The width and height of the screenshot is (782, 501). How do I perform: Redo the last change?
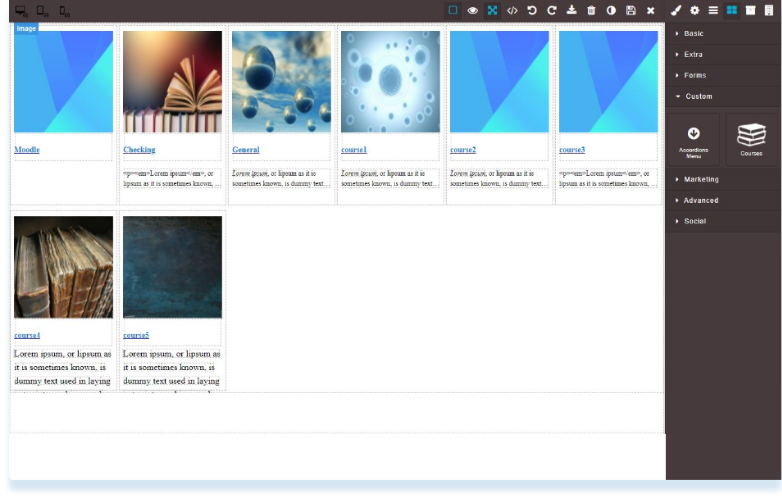click(552, 10)
